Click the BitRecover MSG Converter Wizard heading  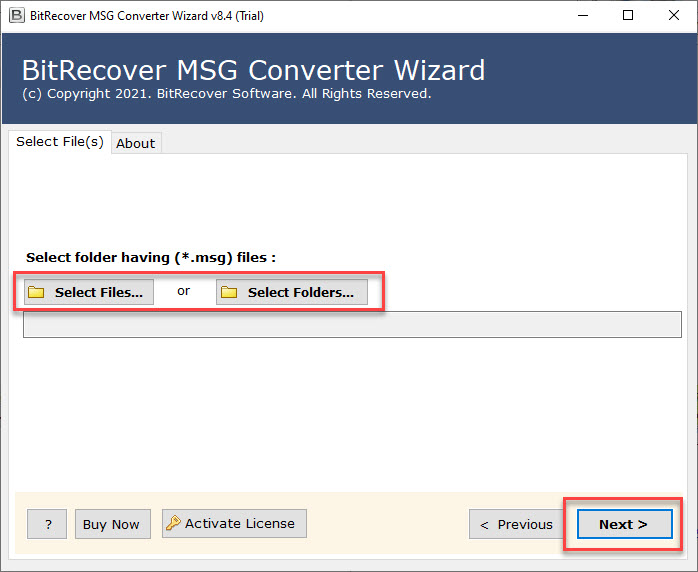[x=253, y=70]
